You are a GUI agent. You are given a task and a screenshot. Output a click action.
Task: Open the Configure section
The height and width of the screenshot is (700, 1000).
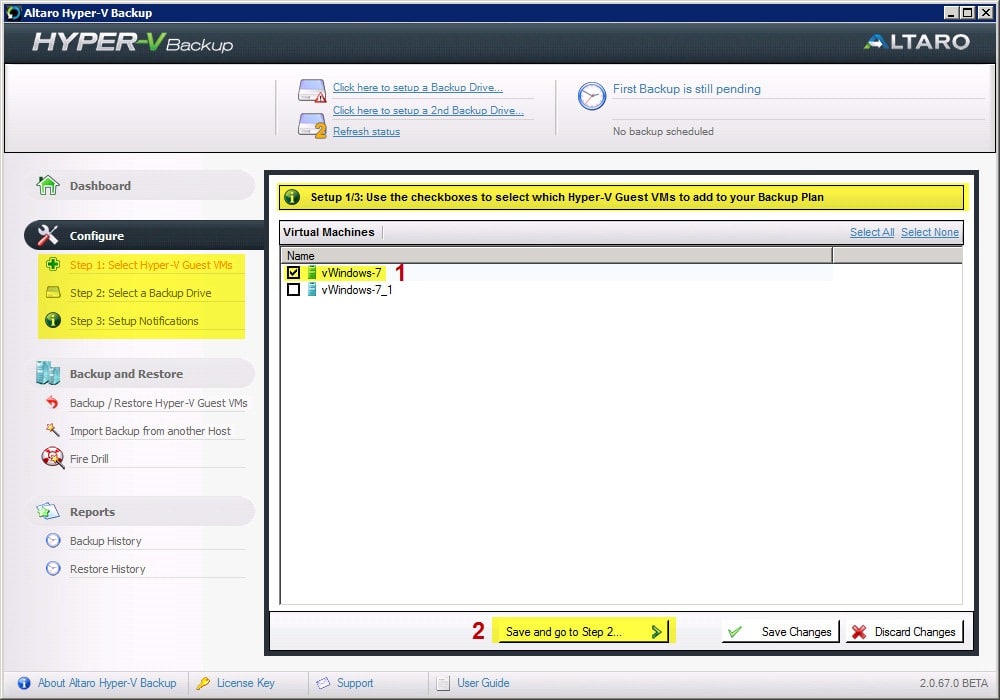(x=144, y=235)
